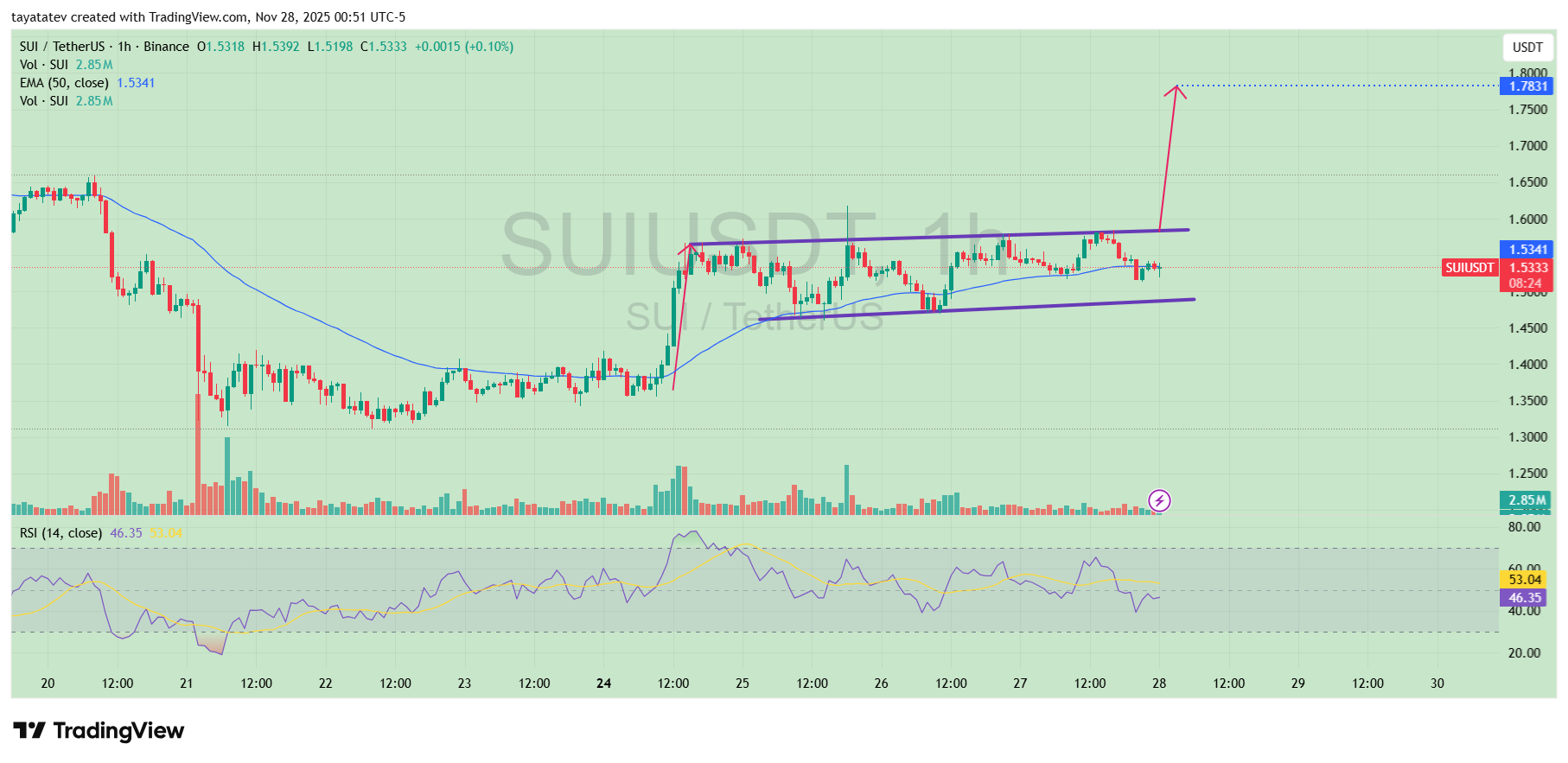This screenshot has height=763, width=1568.
Task: Toggle the EMA (50, close) indicator legend
Action: [64, 83]
